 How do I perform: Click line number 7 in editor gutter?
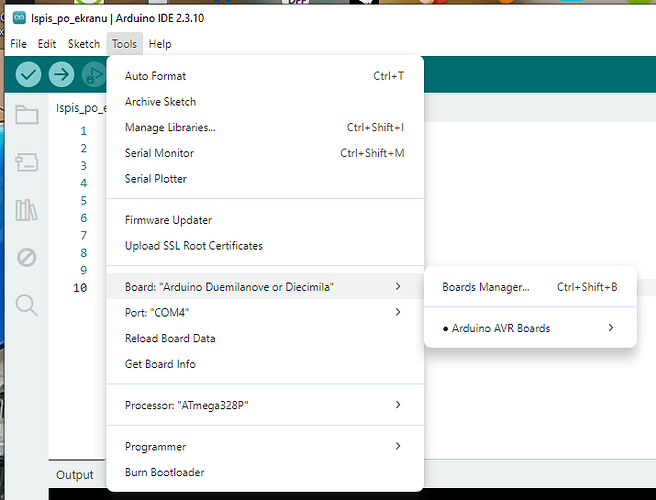tap(84, 236)
